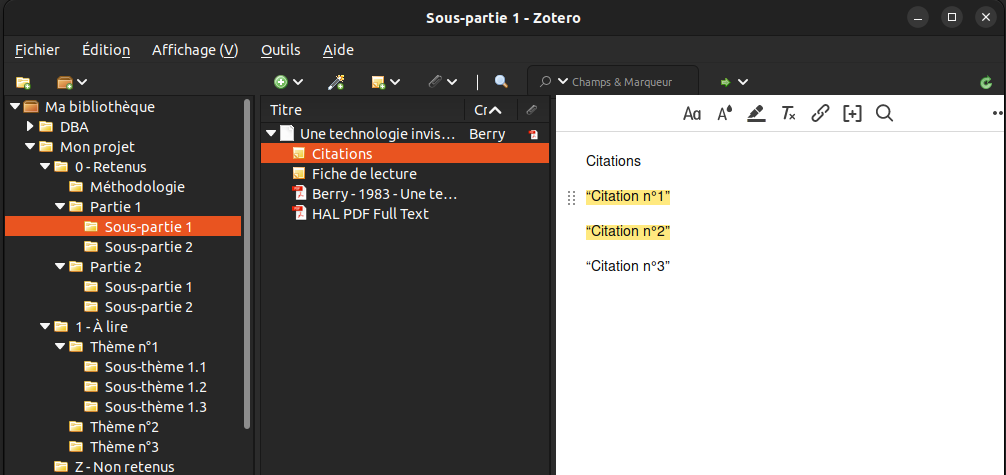The width and height of the screenshot is (1006, 475).
Task: Select the Z - Non retenus collection
Action: click(124, 467)
